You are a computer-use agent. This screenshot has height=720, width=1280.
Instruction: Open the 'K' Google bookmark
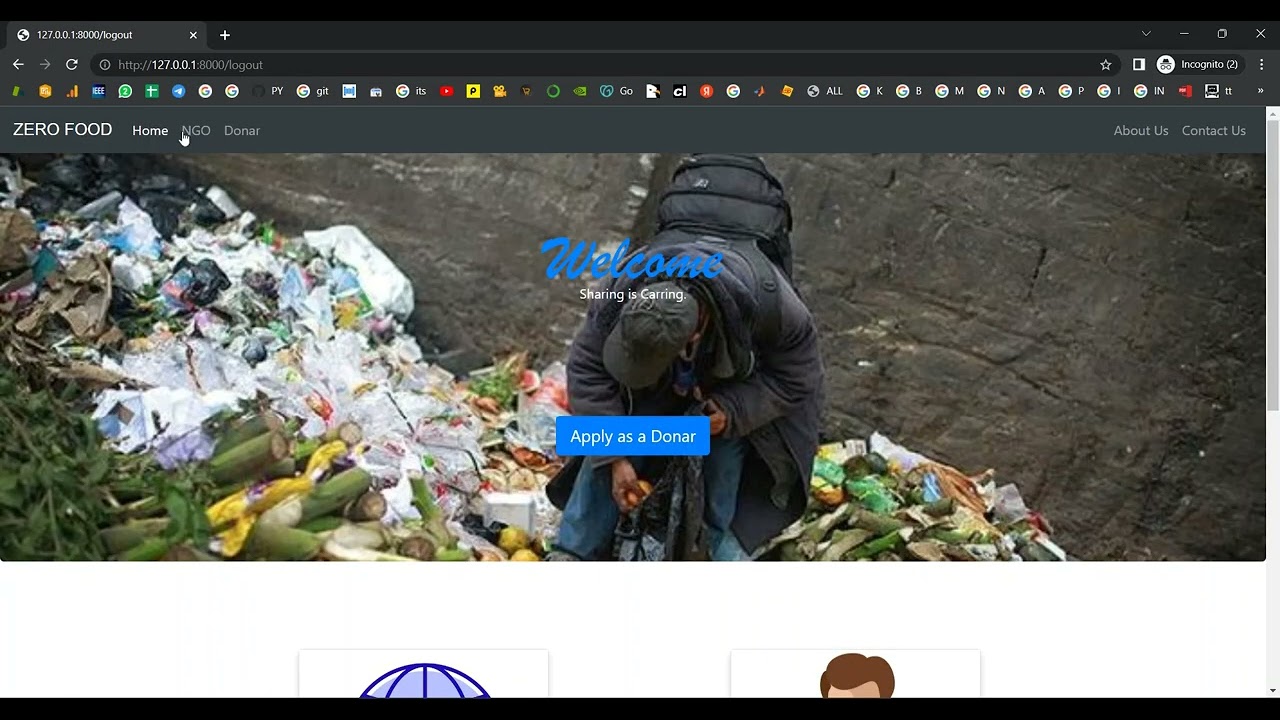click(870, 91)
